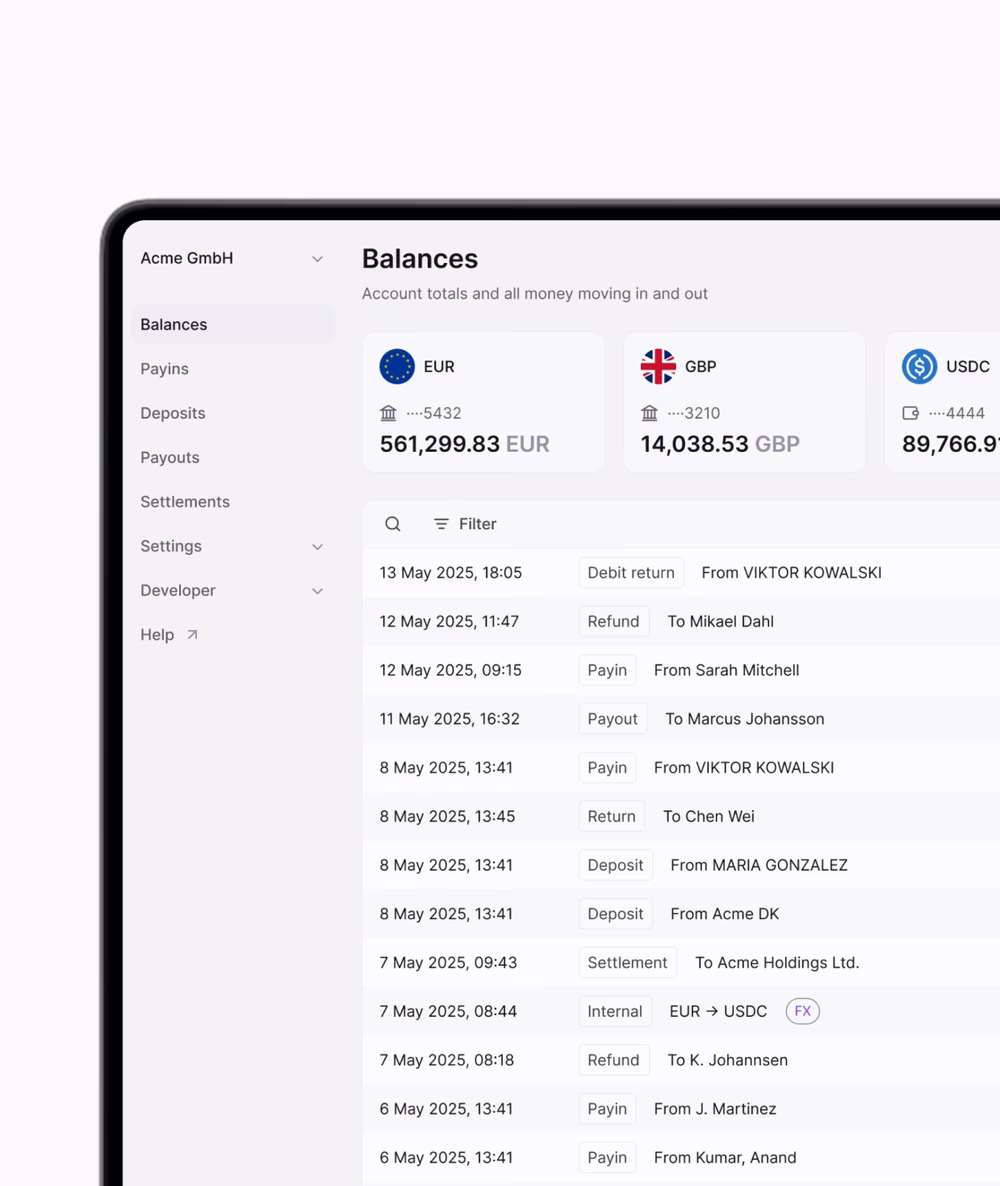Click Payin tag on 8 May VIKTOR KOWALSKI row

pos(607,768)
